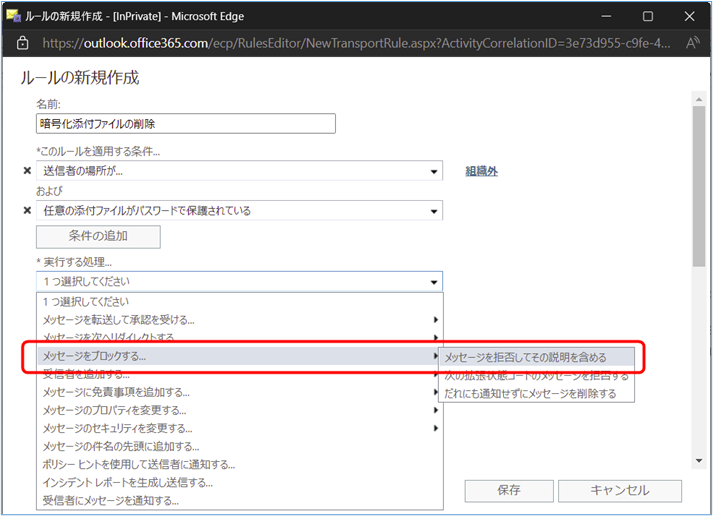This screenshot has height=516, width=713.
Task: Click the browser address bar URL
Action: pyautogui.click(x=356, y=43)
